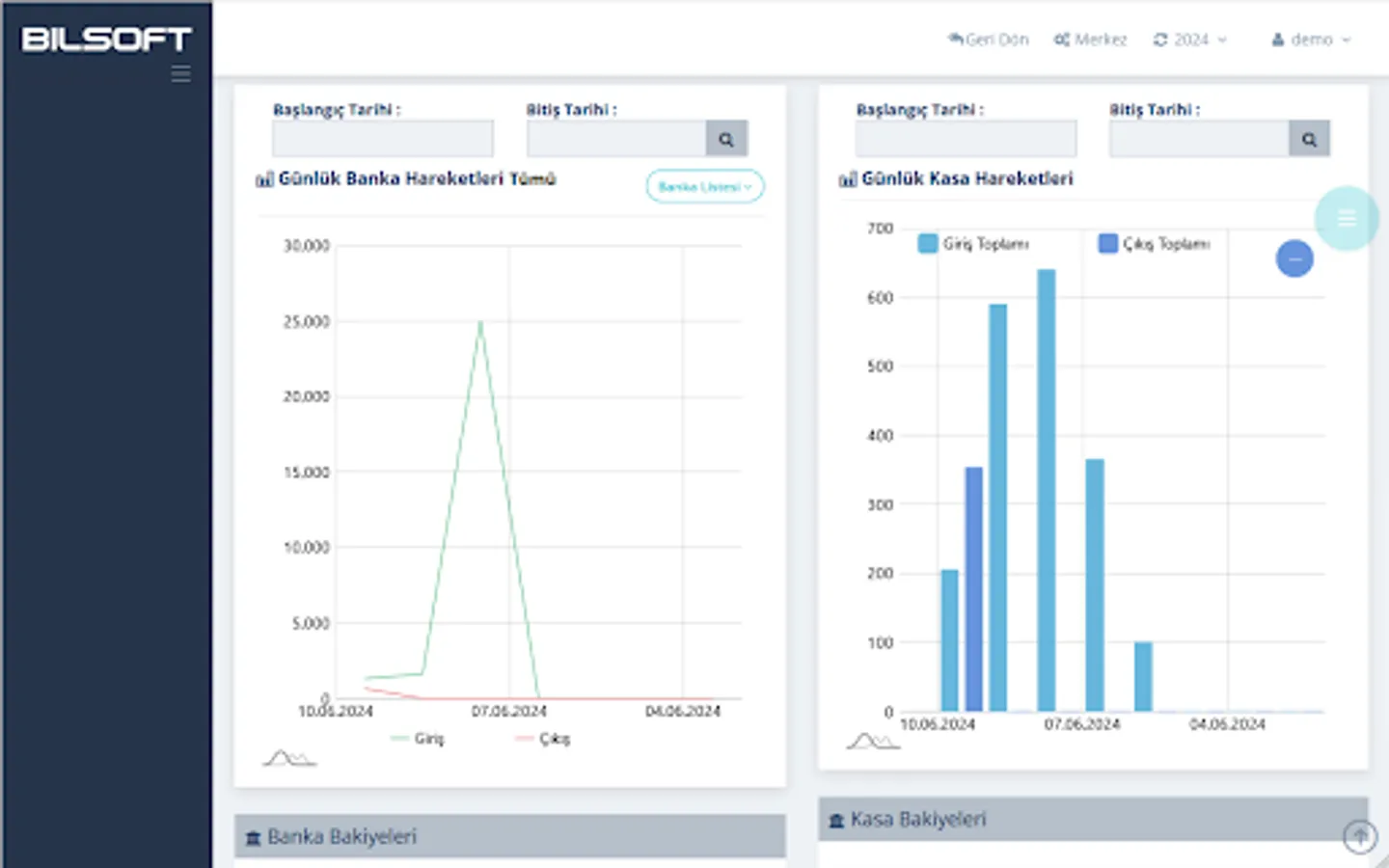
Task: Toggle the sidebar hamburger menu
Action: pos(180,74)
